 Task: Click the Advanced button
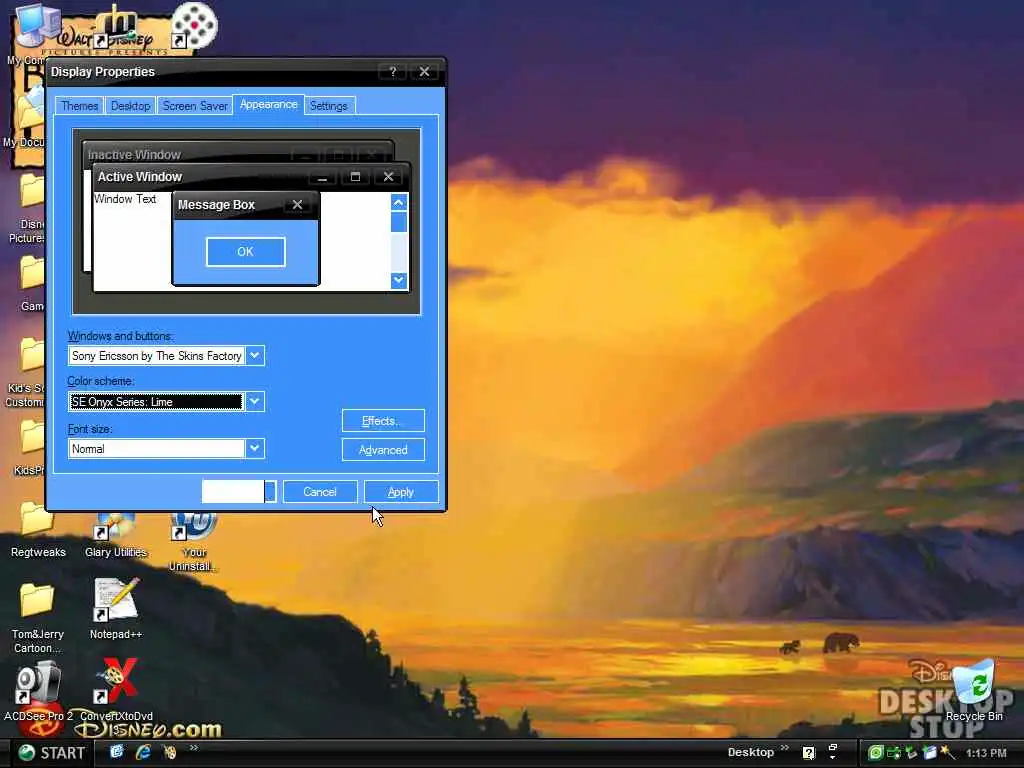click(383, 450)
